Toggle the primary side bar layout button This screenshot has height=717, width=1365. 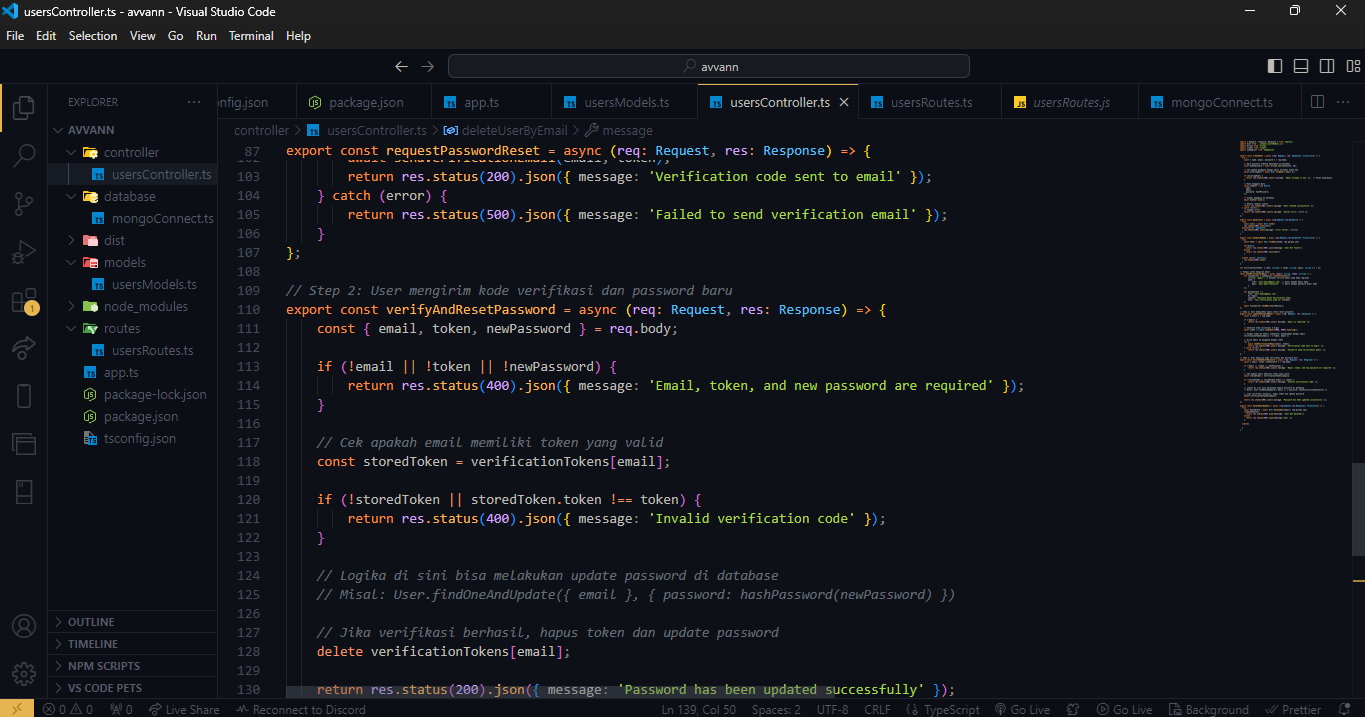coord(1275,66)
